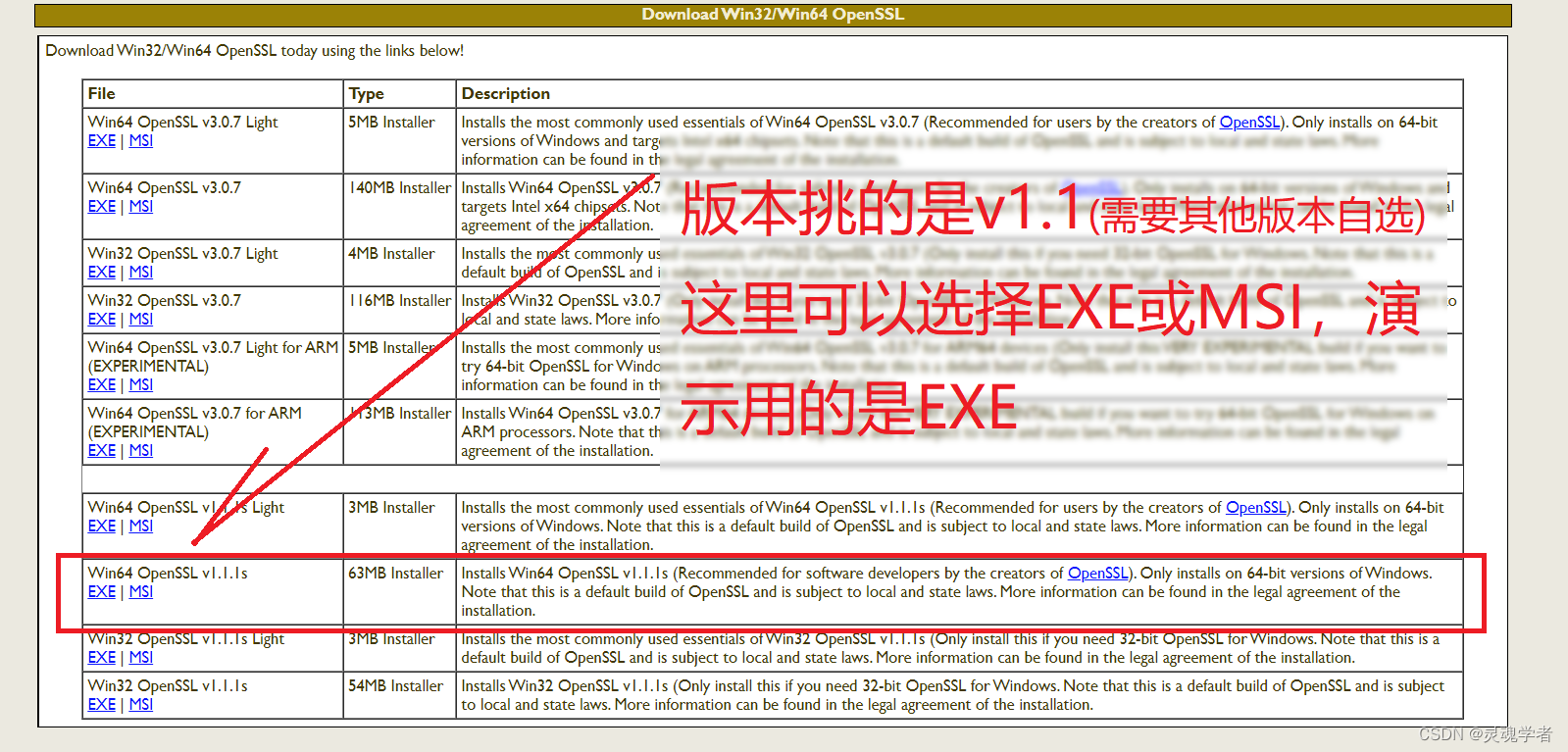Click the intro sentence "Download Win32/Win64 OpenSSL today using the links below!"
The width and height of the screenshot is (1568, 752).
click(255, 51)
